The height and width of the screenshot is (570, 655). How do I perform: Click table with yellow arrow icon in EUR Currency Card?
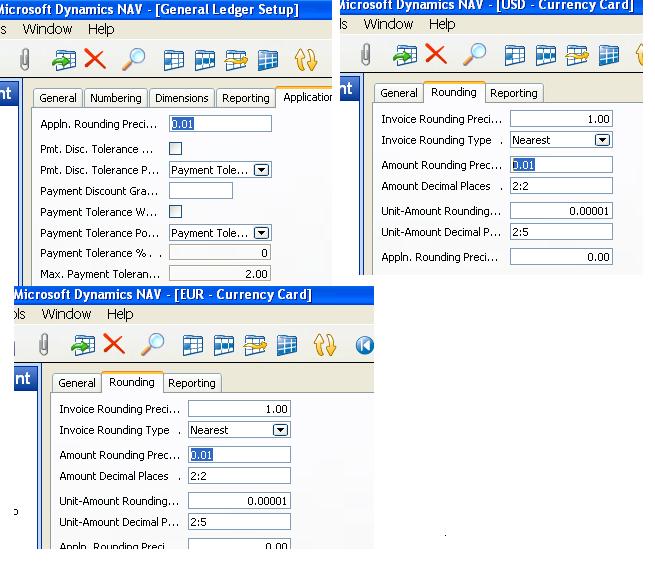[255, 345]
